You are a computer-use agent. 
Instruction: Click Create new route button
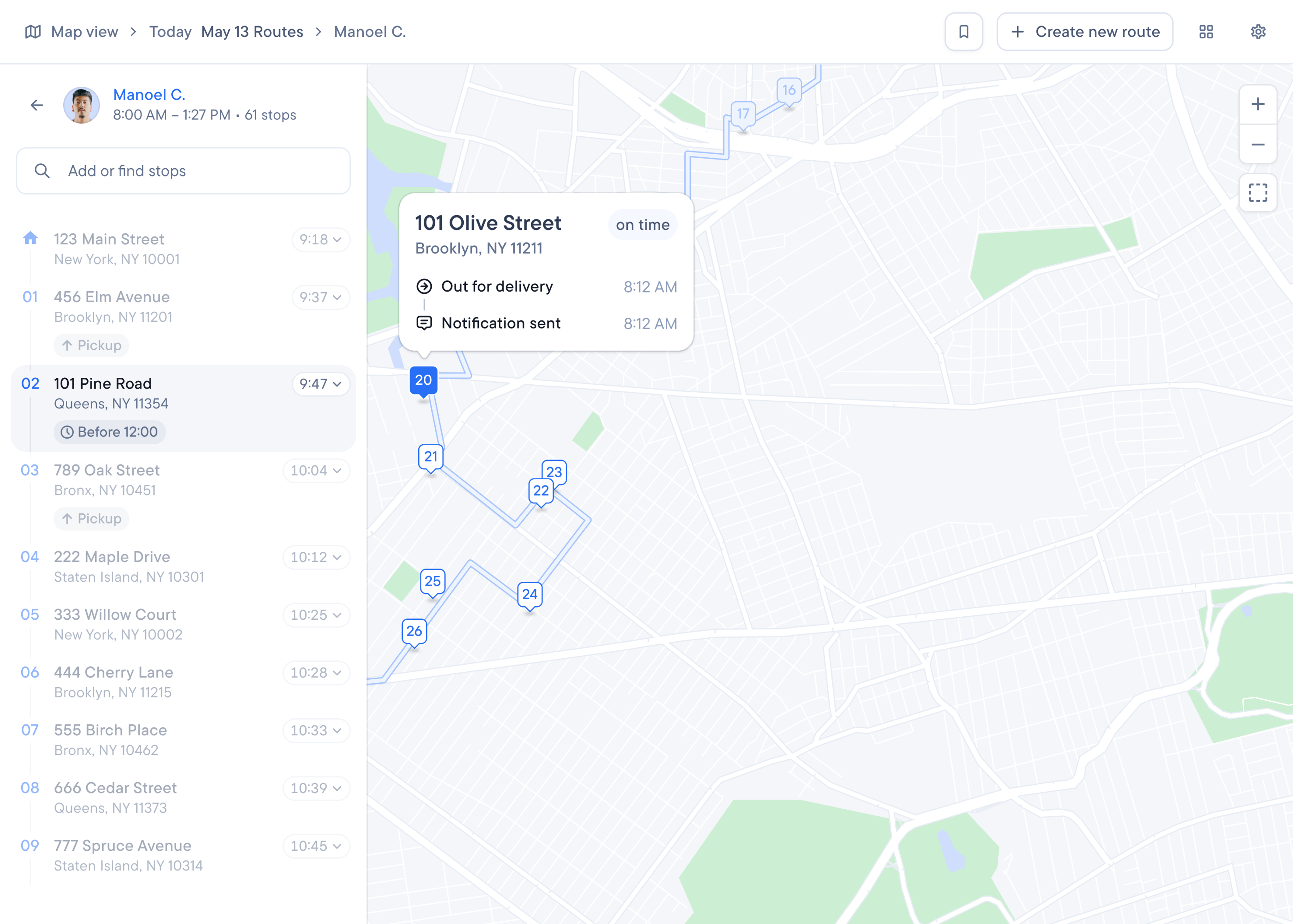coord(1085,32)
